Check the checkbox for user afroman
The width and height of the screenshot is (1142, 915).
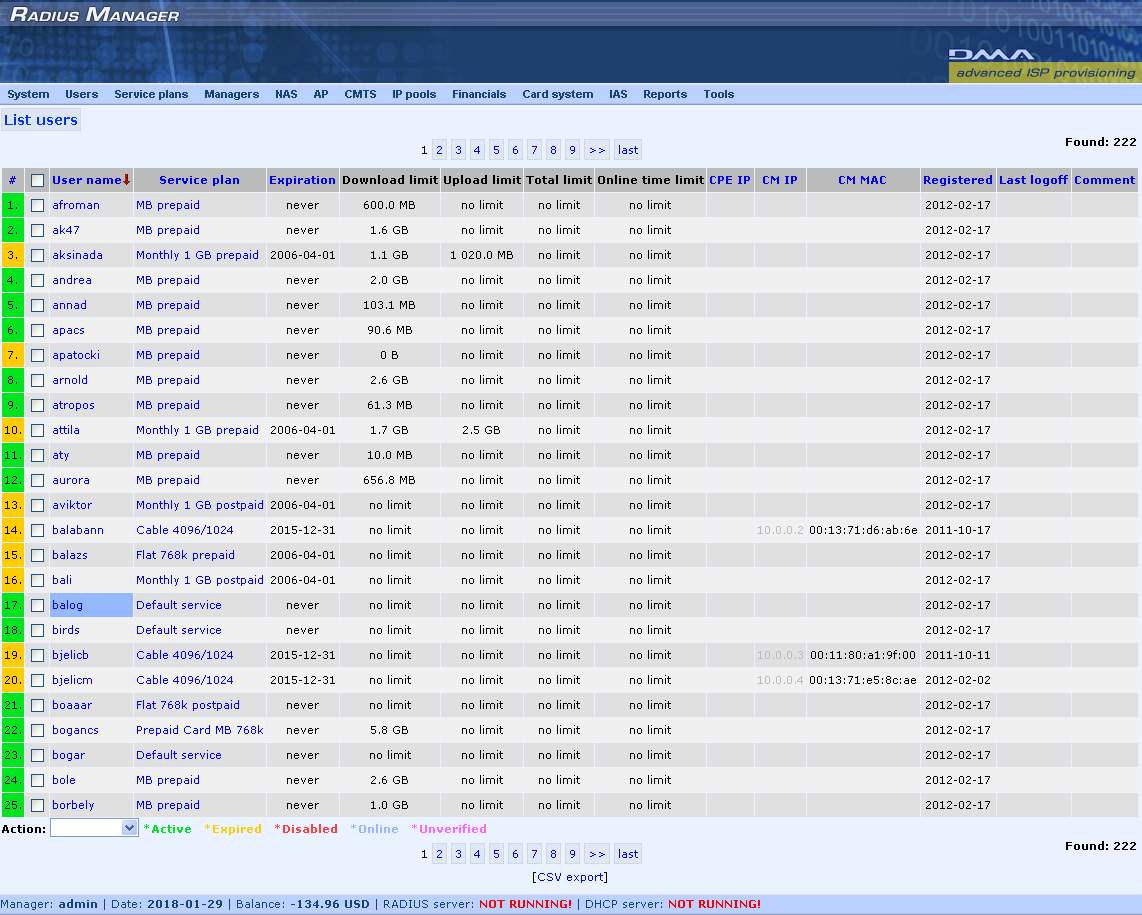(x=37, y=205)
